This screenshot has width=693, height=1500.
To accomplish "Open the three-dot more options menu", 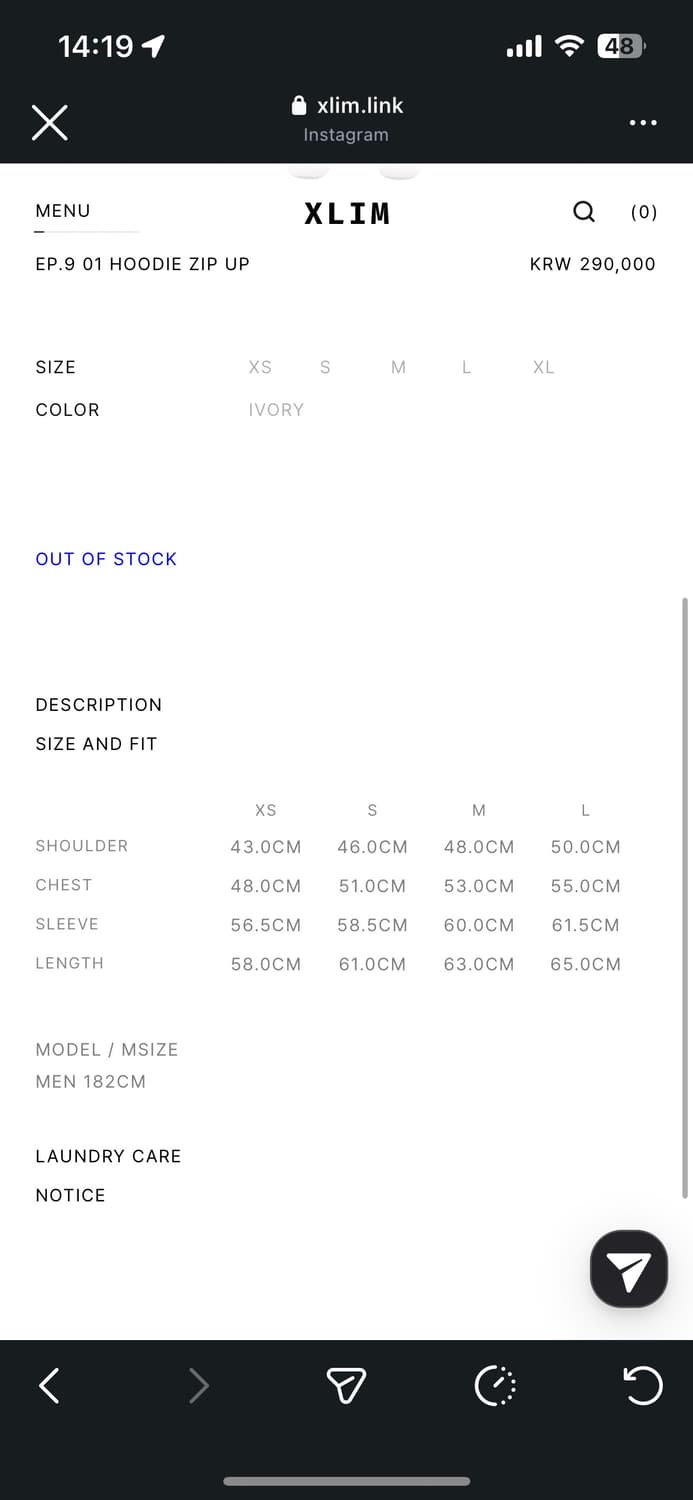I will (x=643, y=123).
